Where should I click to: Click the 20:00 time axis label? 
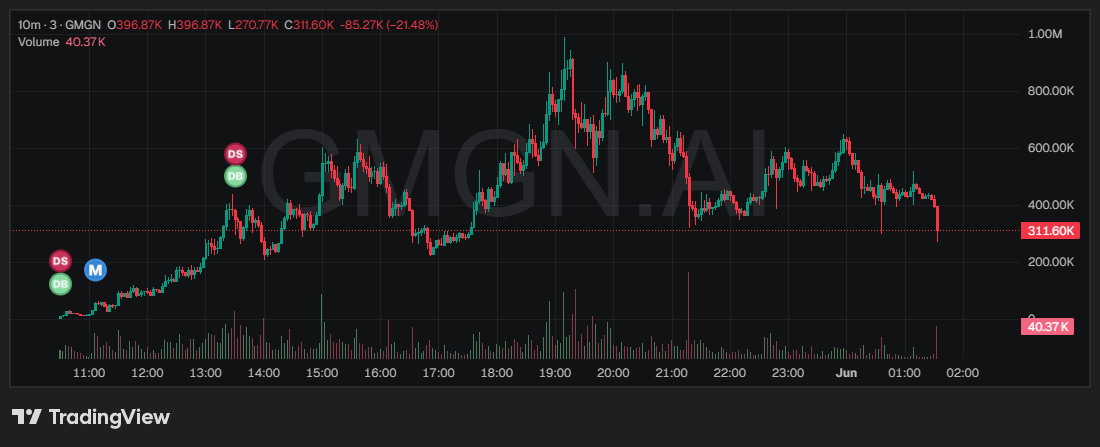point(613,373)
